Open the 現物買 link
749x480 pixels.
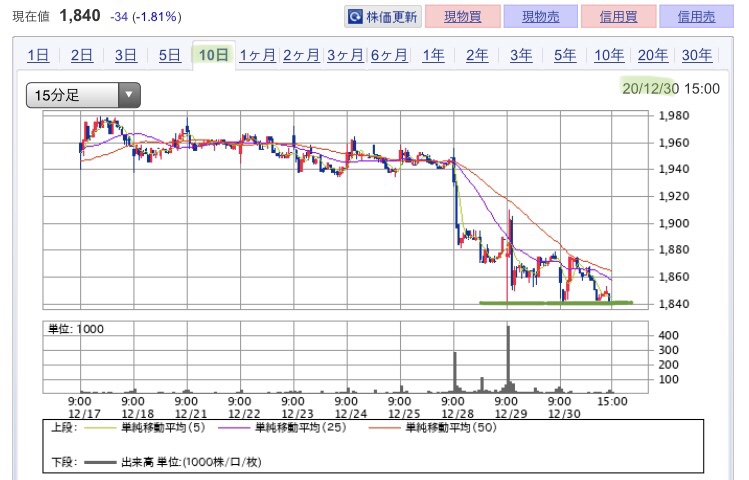(x=462, y=17)
